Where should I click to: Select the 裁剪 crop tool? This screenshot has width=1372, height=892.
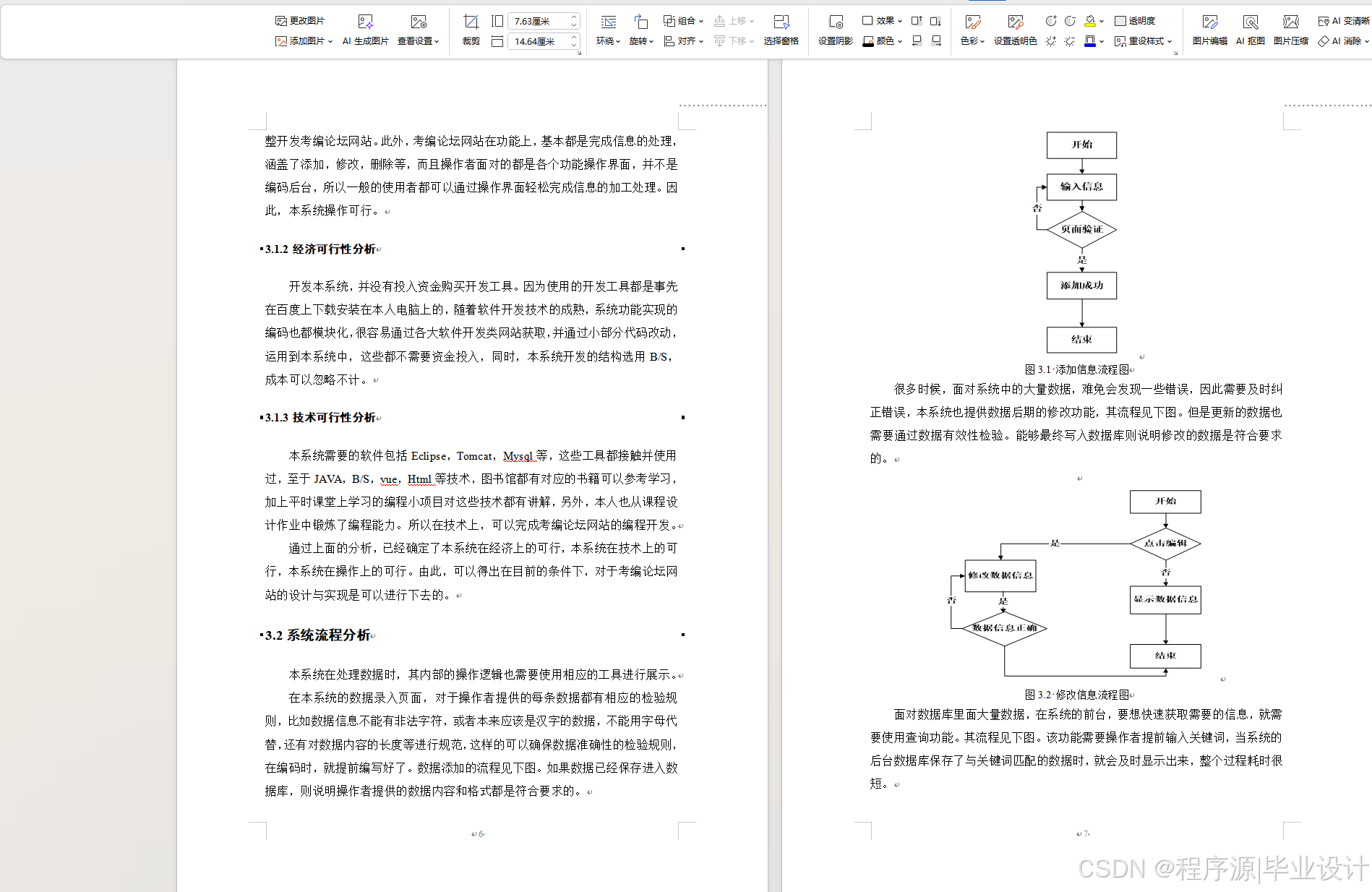tap(471, 30)
